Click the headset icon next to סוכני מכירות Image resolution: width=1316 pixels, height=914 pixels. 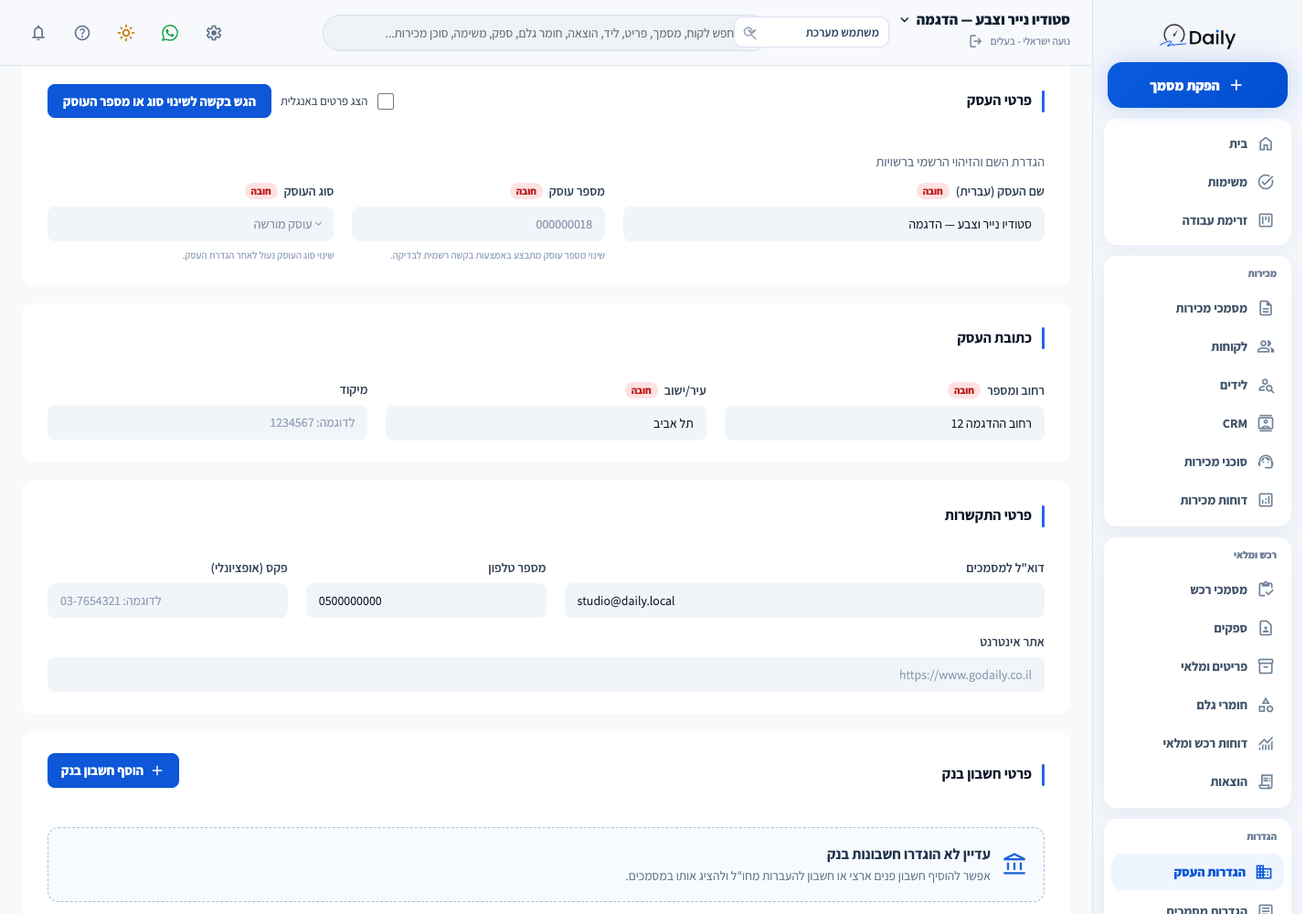click(x=1266, y=462)
